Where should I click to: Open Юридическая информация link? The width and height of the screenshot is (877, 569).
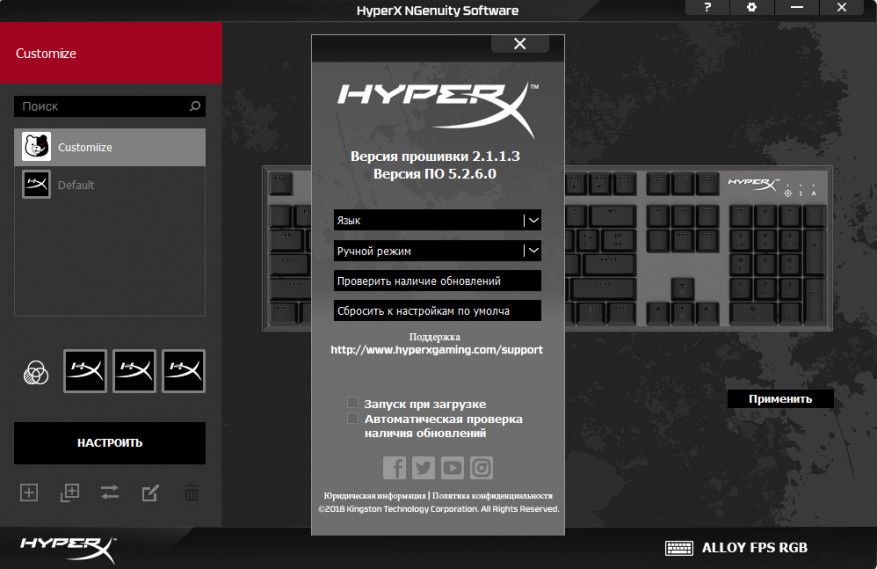point(375,496)
